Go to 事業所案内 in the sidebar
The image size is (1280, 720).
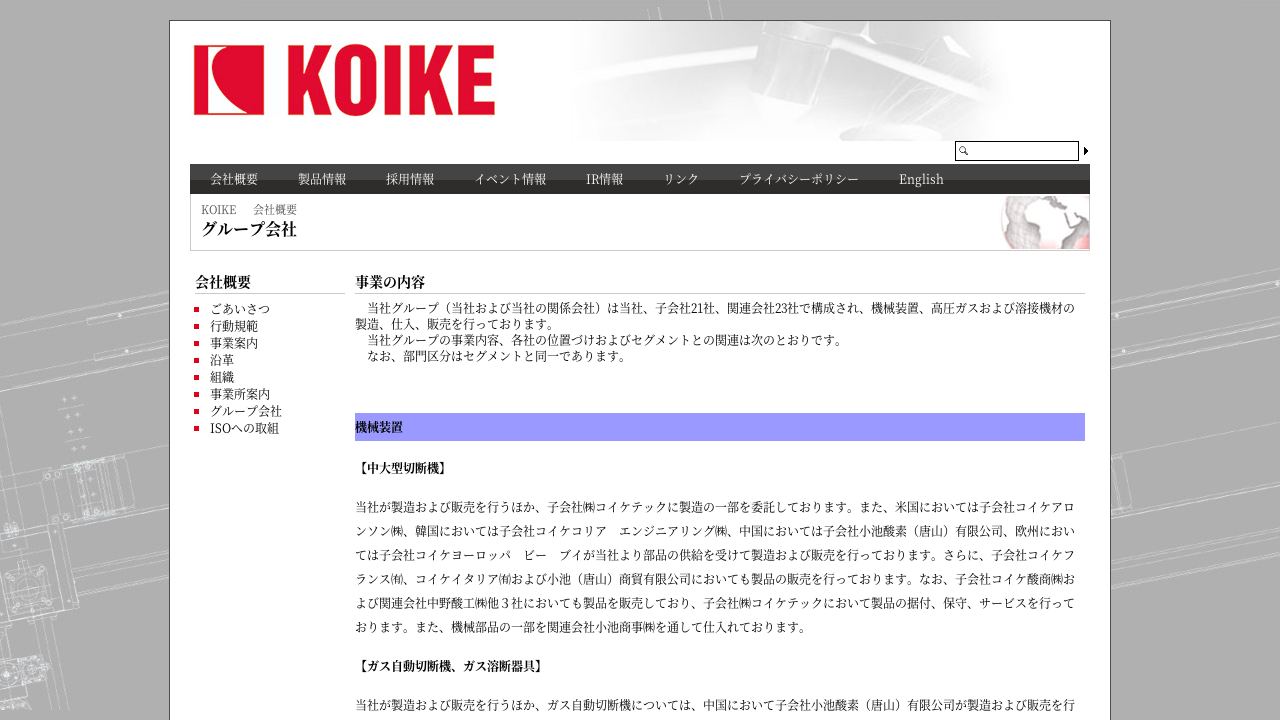[240, 394]
